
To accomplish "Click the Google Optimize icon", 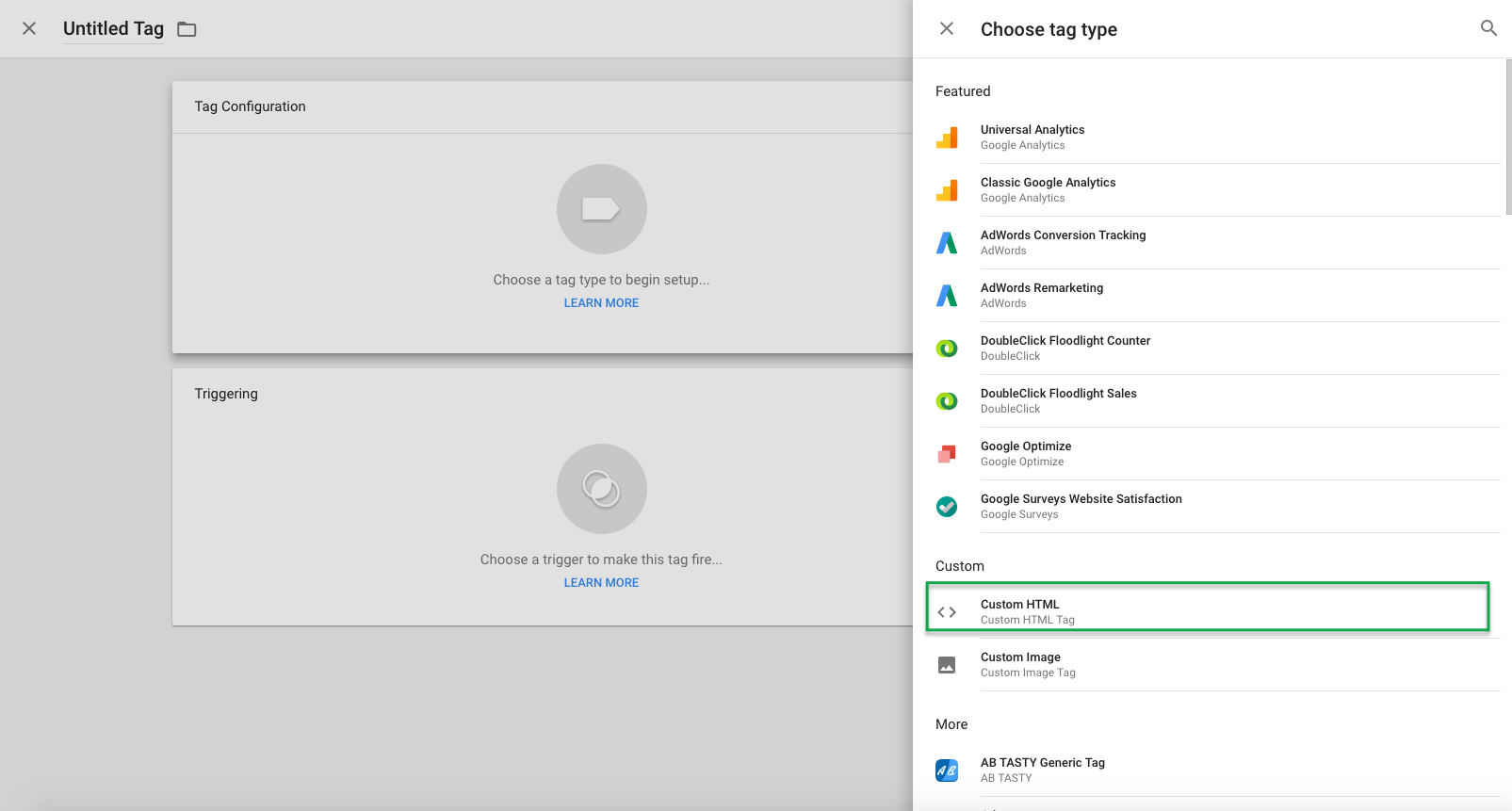I will [x=947, y=454].
